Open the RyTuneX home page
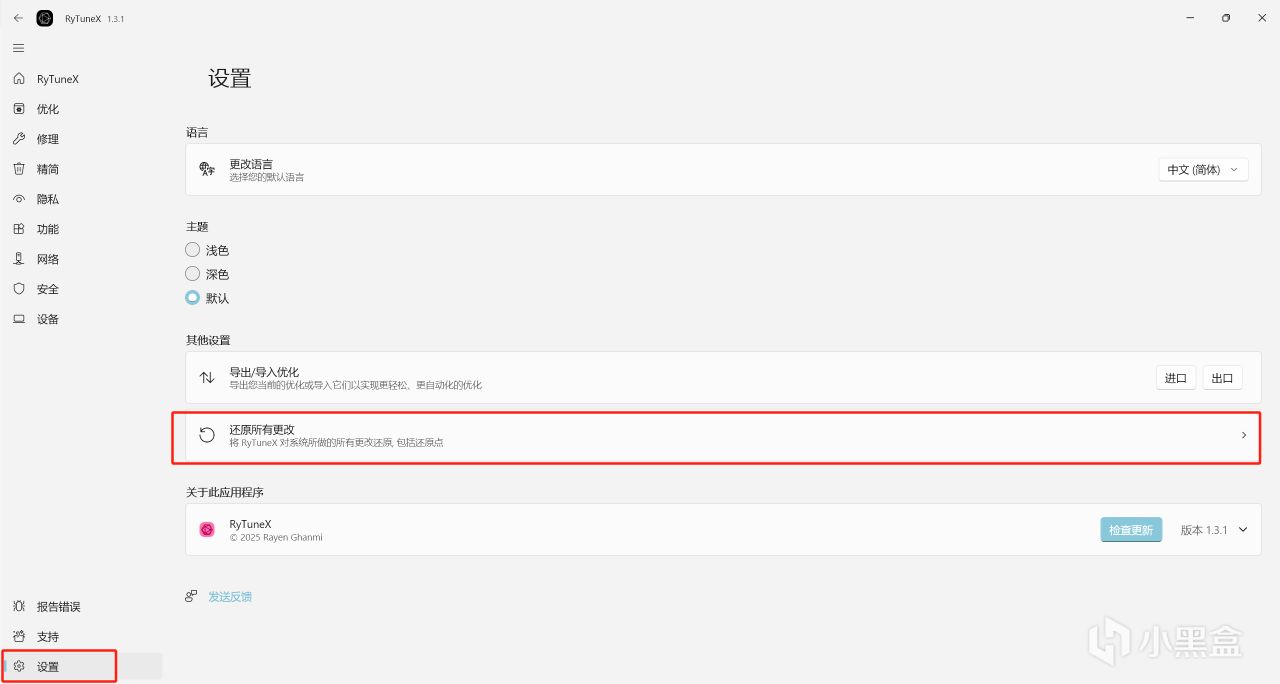The image size is (1280, 684). click(57, 79)
